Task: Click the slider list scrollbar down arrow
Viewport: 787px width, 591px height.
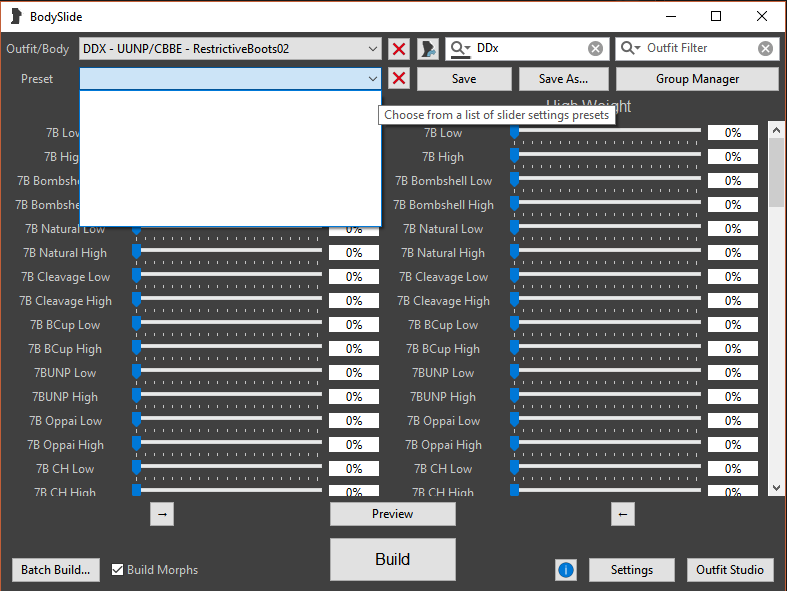Action: click(776, 488)
